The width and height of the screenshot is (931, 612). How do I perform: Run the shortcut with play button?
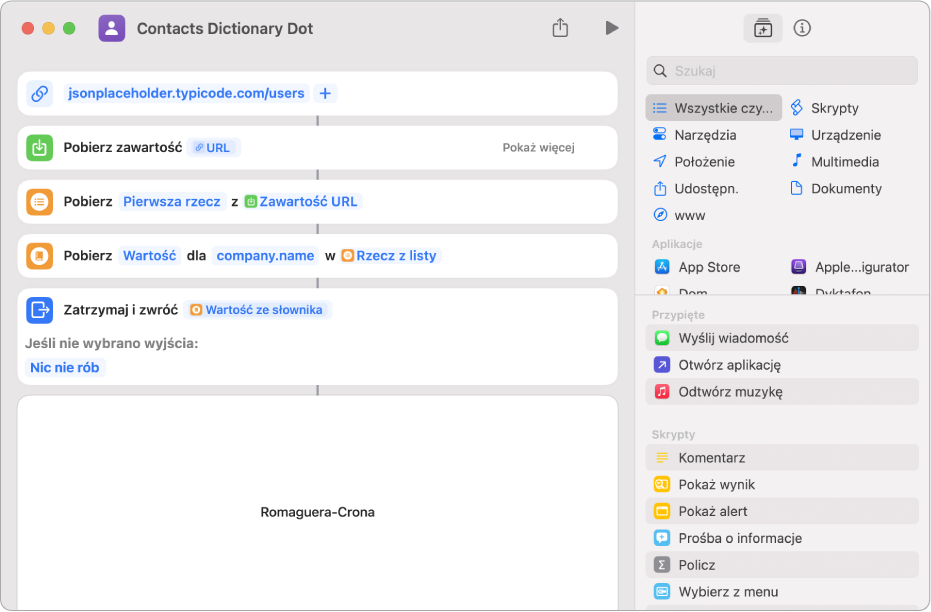pos(611,28)
